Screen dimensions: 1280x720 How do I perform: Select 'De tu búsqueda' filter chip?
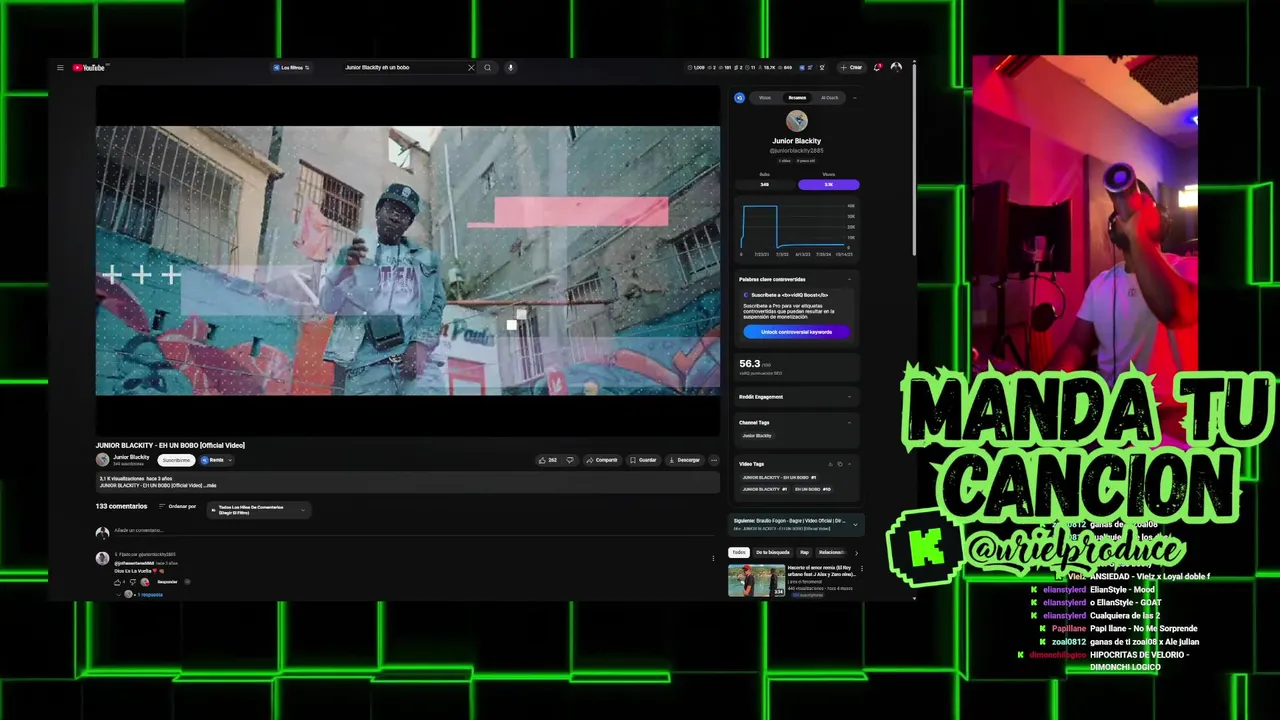coord(773,552)
